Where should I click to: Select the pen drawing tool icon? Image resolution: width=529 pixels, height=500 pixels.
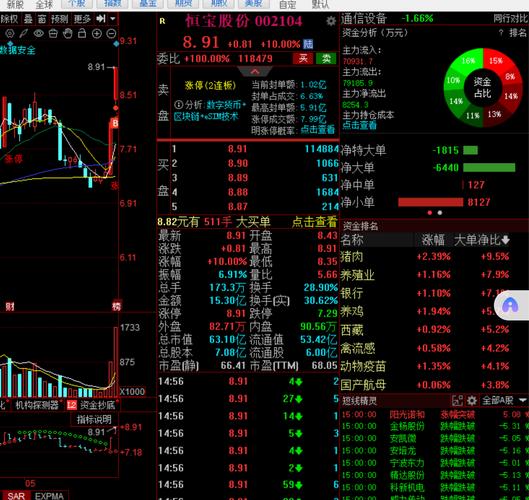24,33
